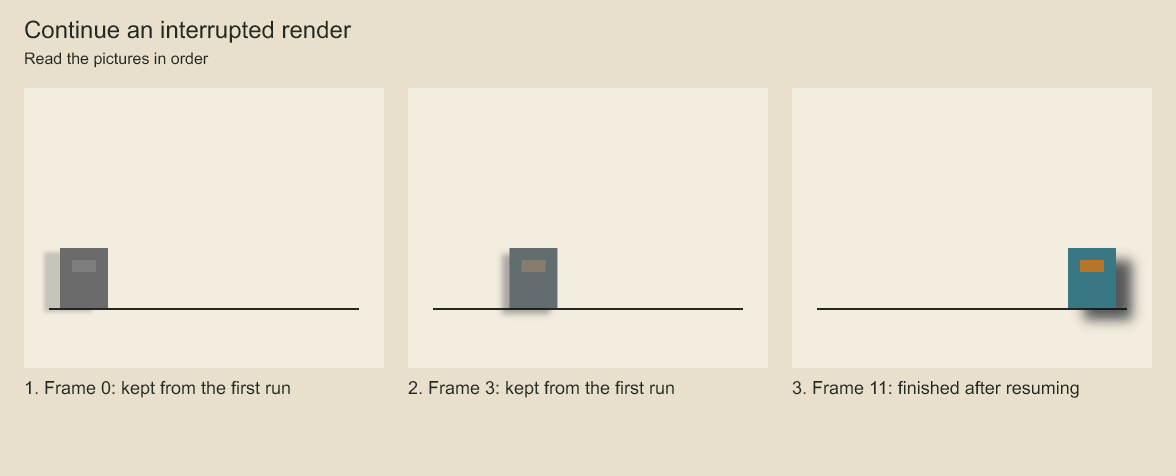The height and width of the screenshot is (476, 1176).
Task: Select the tan label on Frame 3 box
Action: pos(533,266)
